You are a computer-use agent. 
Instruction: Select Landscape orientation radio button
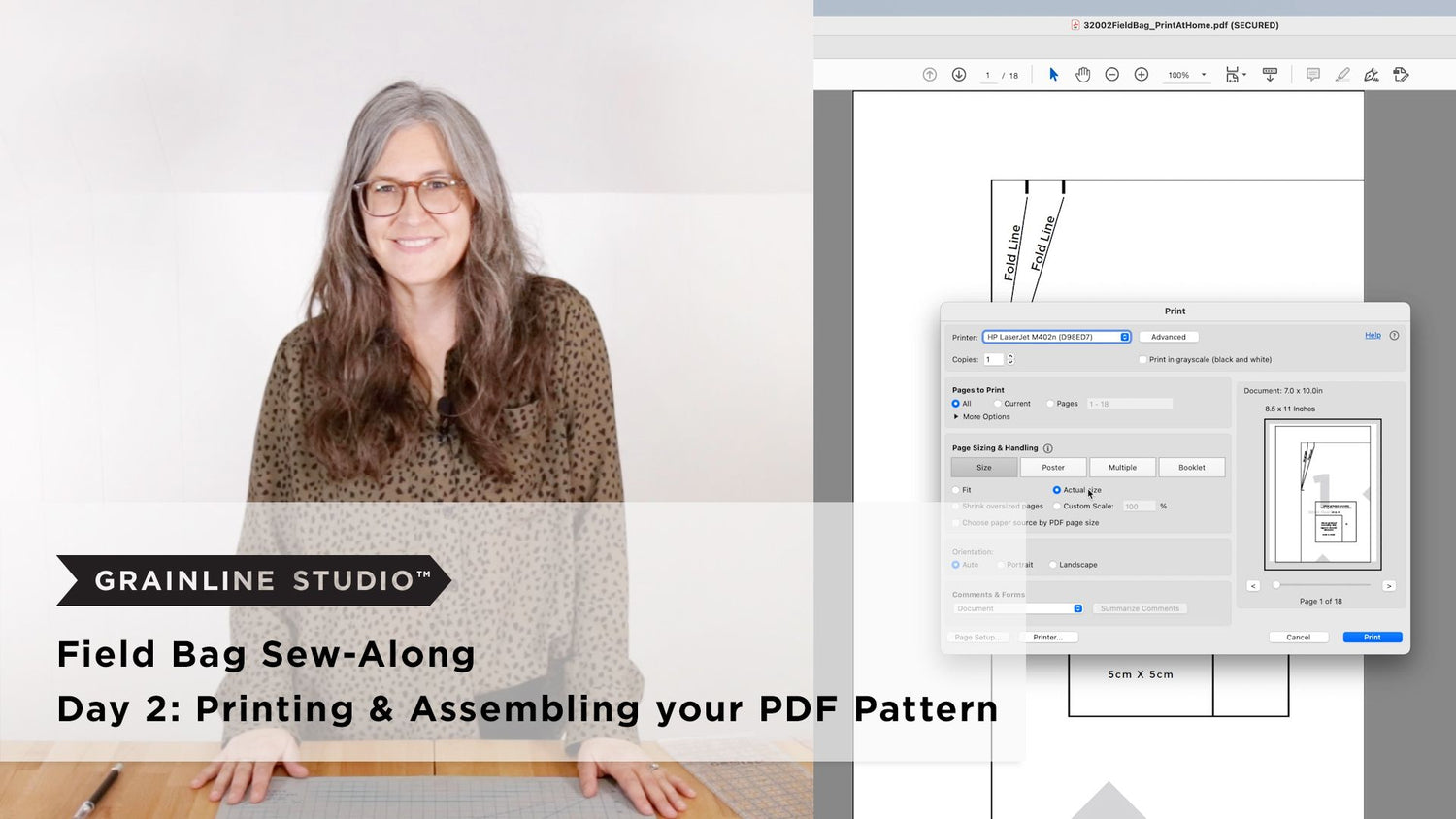pos(1053,565)
